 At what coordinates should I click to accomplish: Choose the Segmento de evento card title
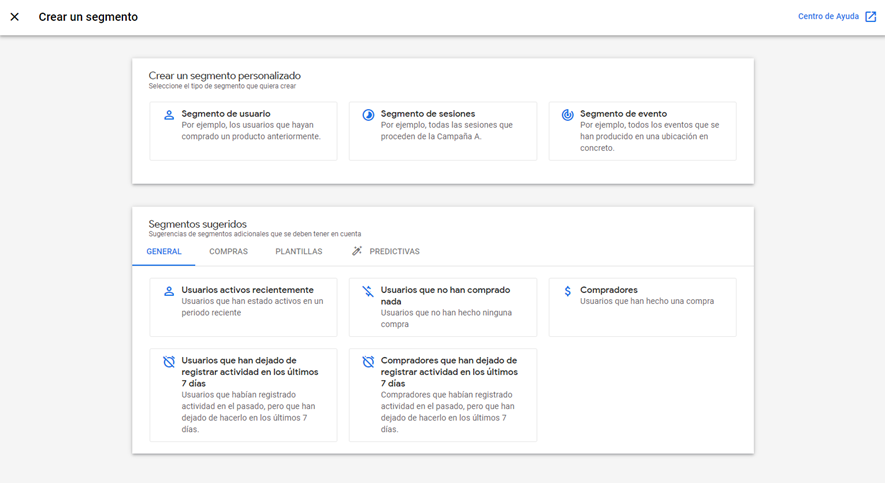[x=623, y=113]
